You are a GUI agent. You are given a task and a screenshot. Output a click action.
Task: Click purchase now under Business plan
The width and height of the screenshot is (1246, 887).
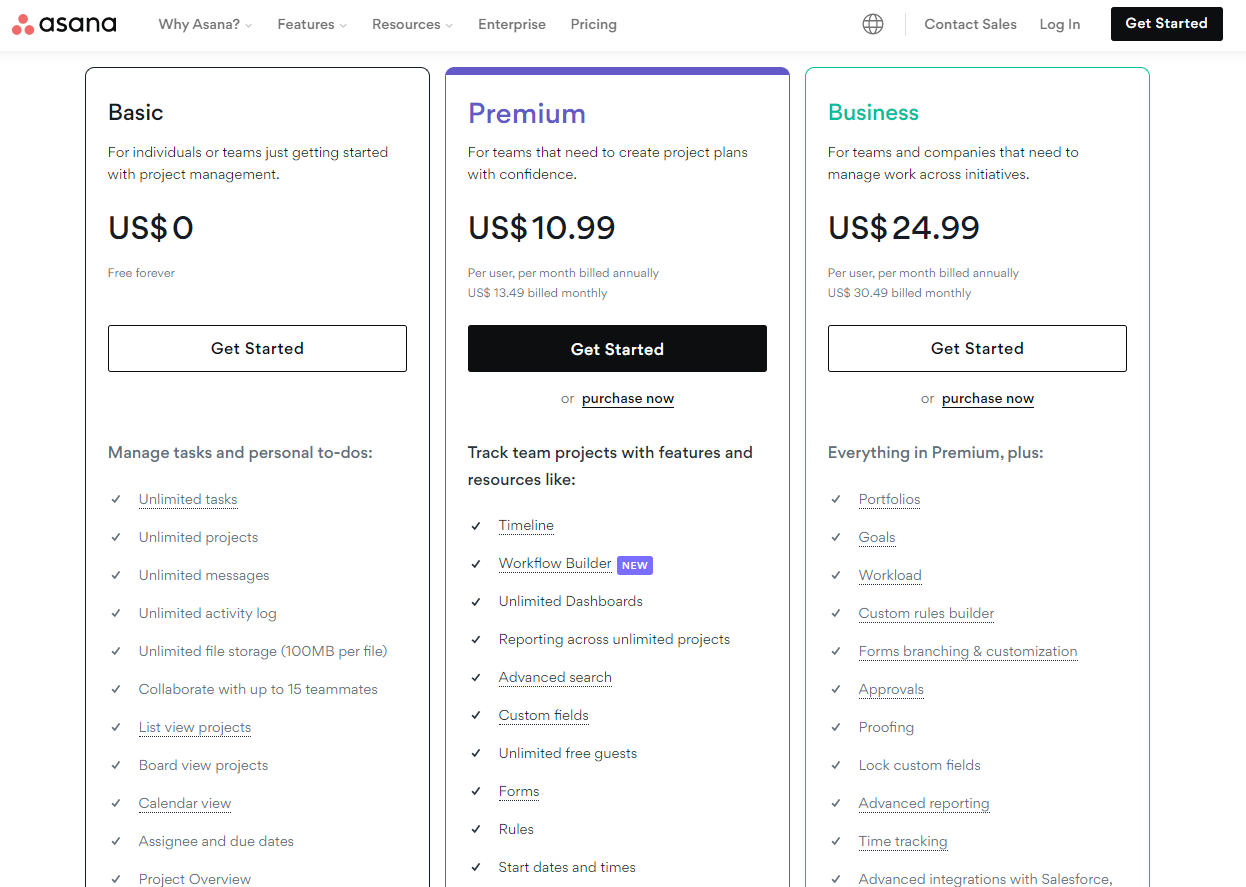pyautogui.click(x=988, y=398)
